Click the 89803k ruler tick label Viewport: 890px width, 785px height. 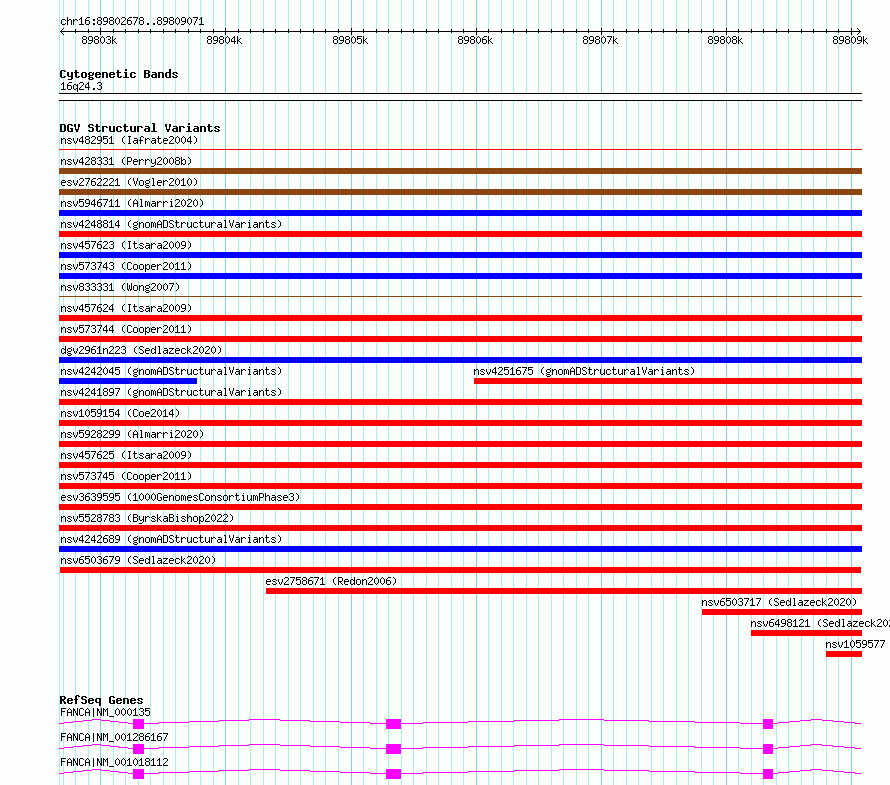[99, 40]
